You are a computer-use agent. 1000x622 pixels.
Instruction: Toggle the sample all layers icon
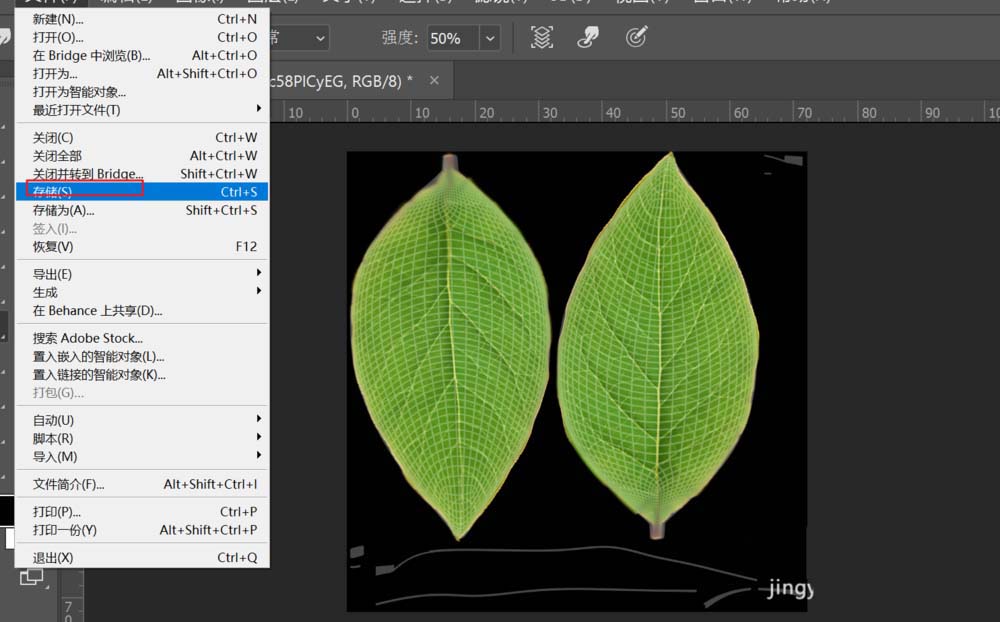point(541,38)
